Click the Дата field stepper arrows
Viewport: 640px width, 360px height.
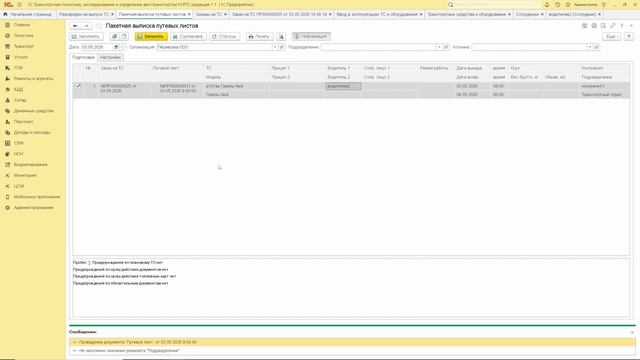pos(123,47)
